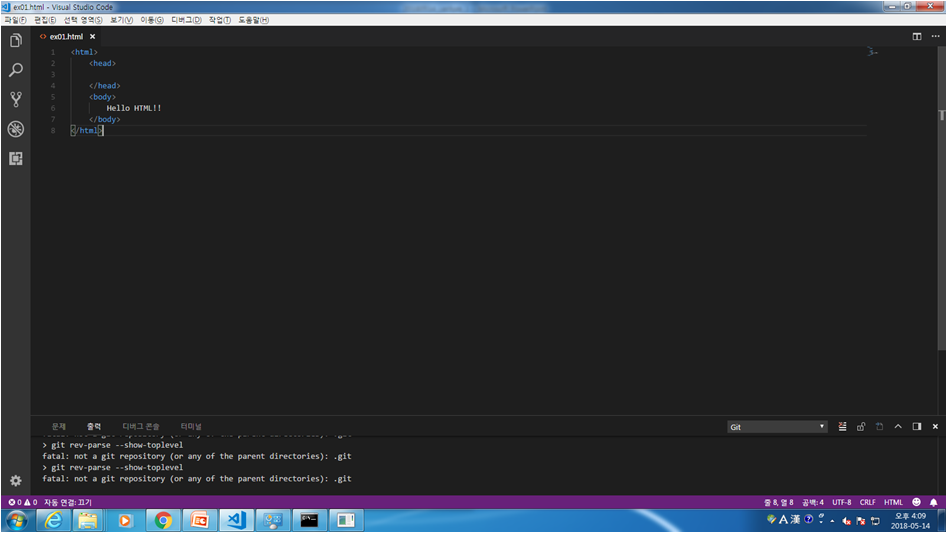Click the line and column position in the status bar
The width and height of the screenshot is (947, 533).
pos(778,502)
